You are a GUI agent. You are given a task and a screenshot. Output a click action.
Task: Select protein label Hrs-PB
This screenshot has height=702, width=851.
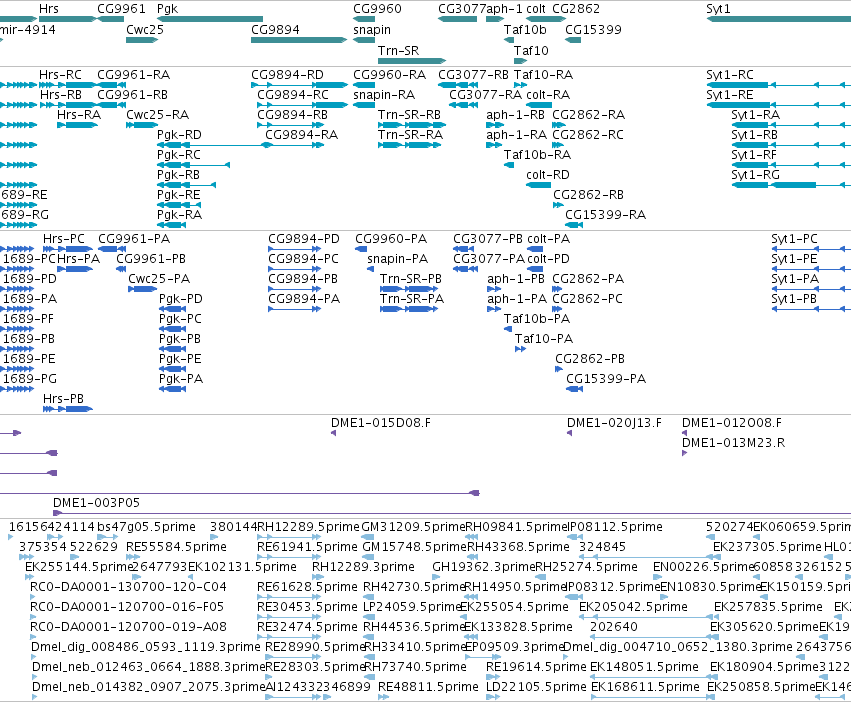[63, 399]
